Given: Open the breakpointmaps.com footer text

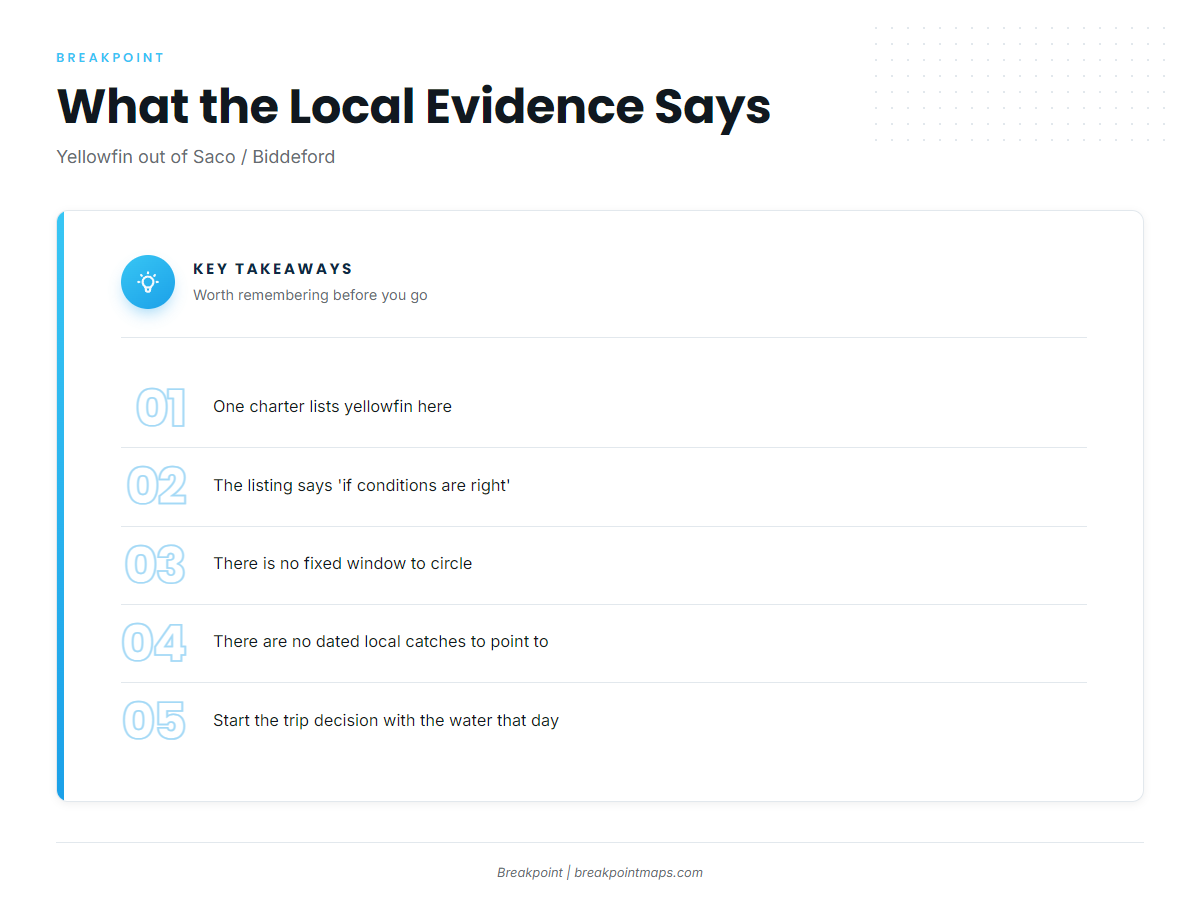Looking at the screenshot, I should pos(638,873).
